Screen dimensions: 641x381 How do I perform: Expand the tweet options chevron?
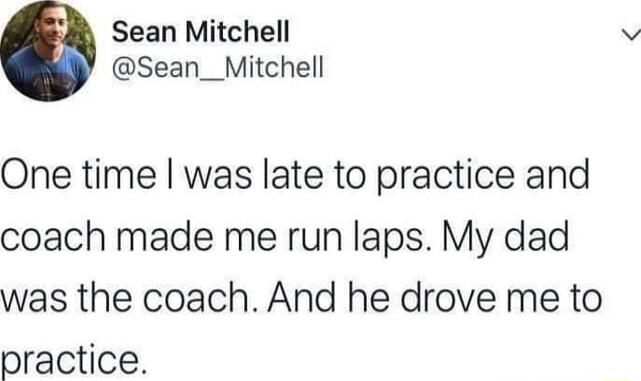pos(631,35)
